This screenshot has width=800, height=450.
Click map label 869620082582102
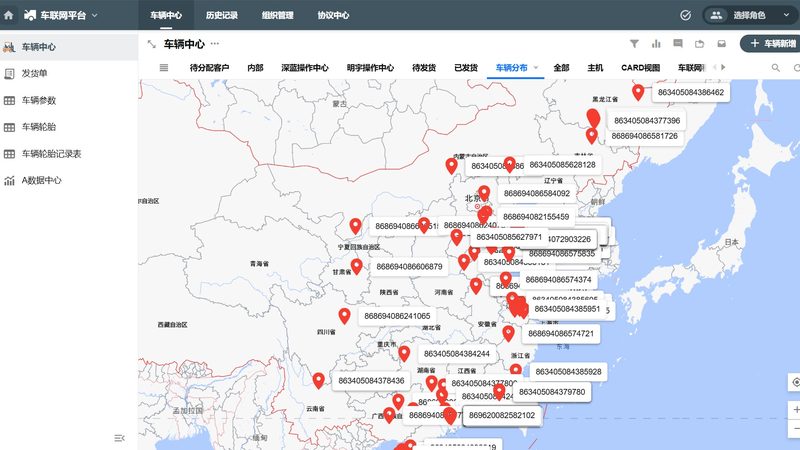tap(502, 415)
